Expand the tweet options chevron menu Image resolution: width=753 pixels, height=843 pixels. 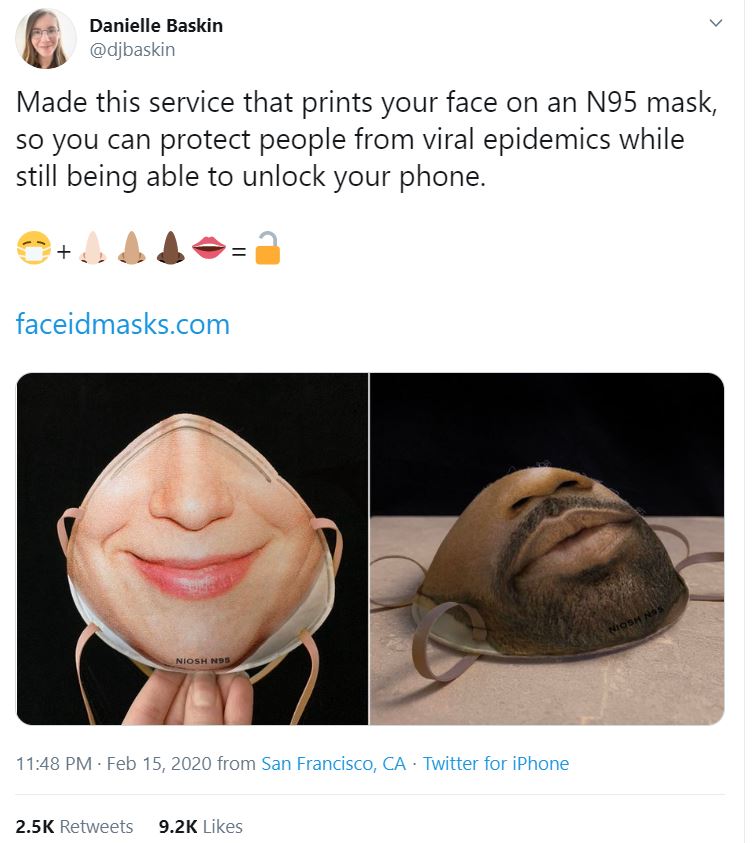pyautogui.click(x=716, y=23)
